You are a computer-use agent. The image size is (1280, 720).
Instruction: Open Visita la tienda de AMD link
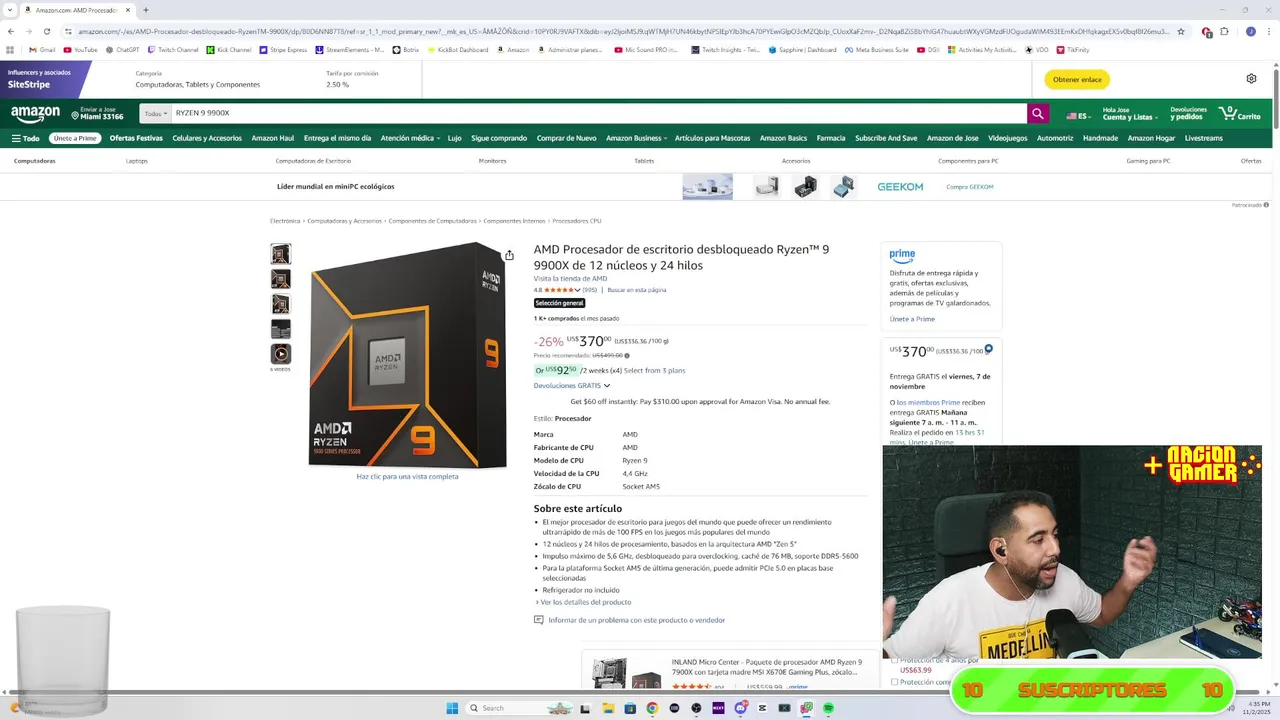[x=570, y=279]
